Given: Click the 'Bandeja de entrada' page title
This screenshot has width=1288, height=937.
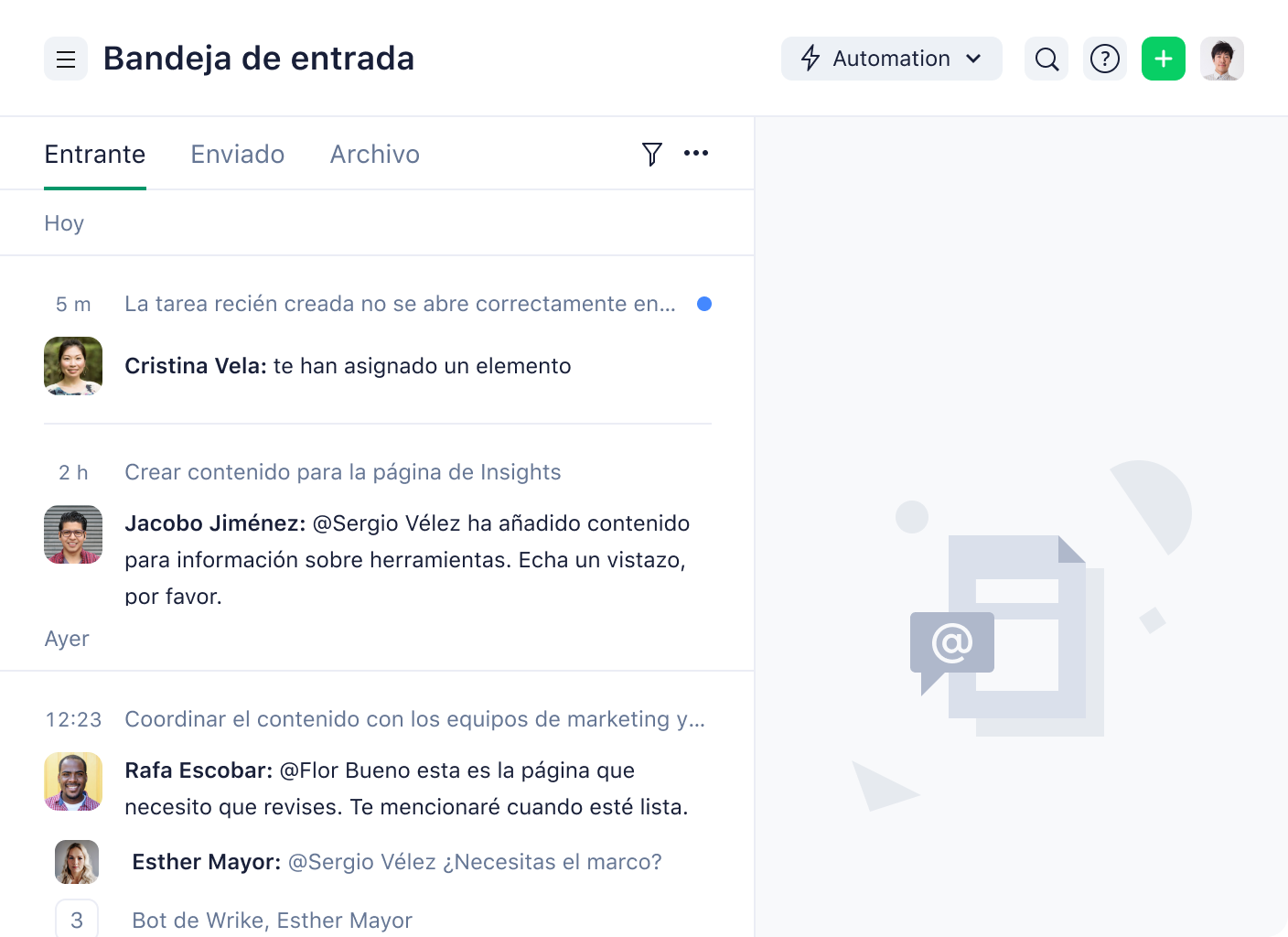Looking at the screenshot, I should 259,59.
